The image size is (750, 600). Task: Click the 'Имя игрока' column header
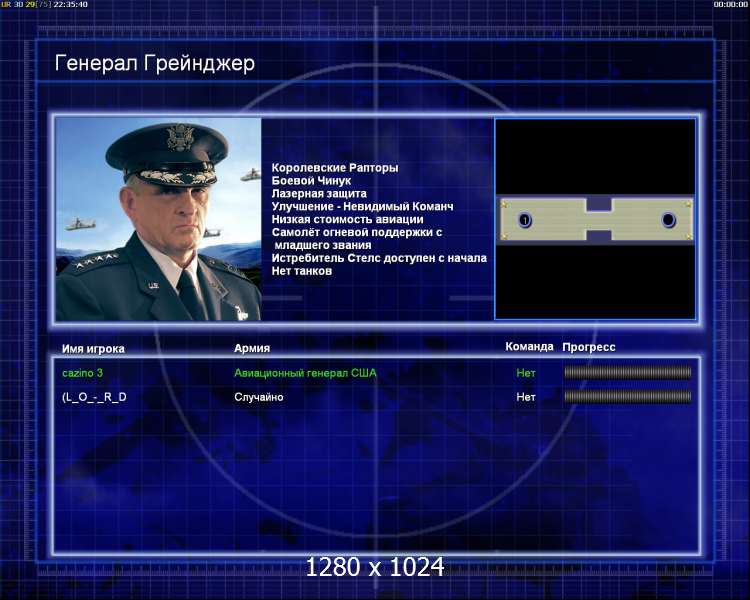click(x=93, y=349)
